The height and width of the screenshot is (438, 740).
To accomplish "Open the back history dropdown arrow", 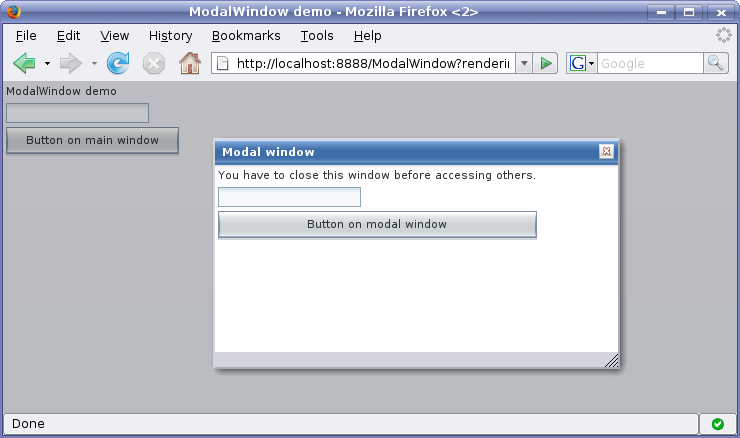I will [47, 64].
